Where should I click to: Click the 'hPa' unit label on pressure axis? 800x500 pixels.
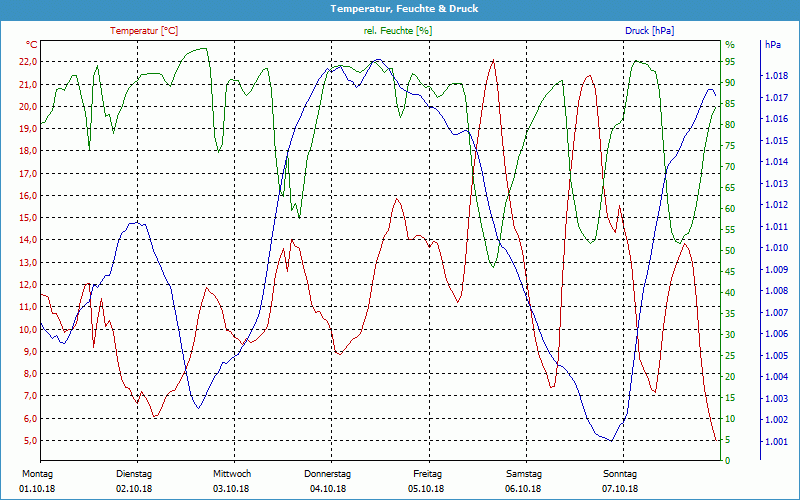coord(773,45)
